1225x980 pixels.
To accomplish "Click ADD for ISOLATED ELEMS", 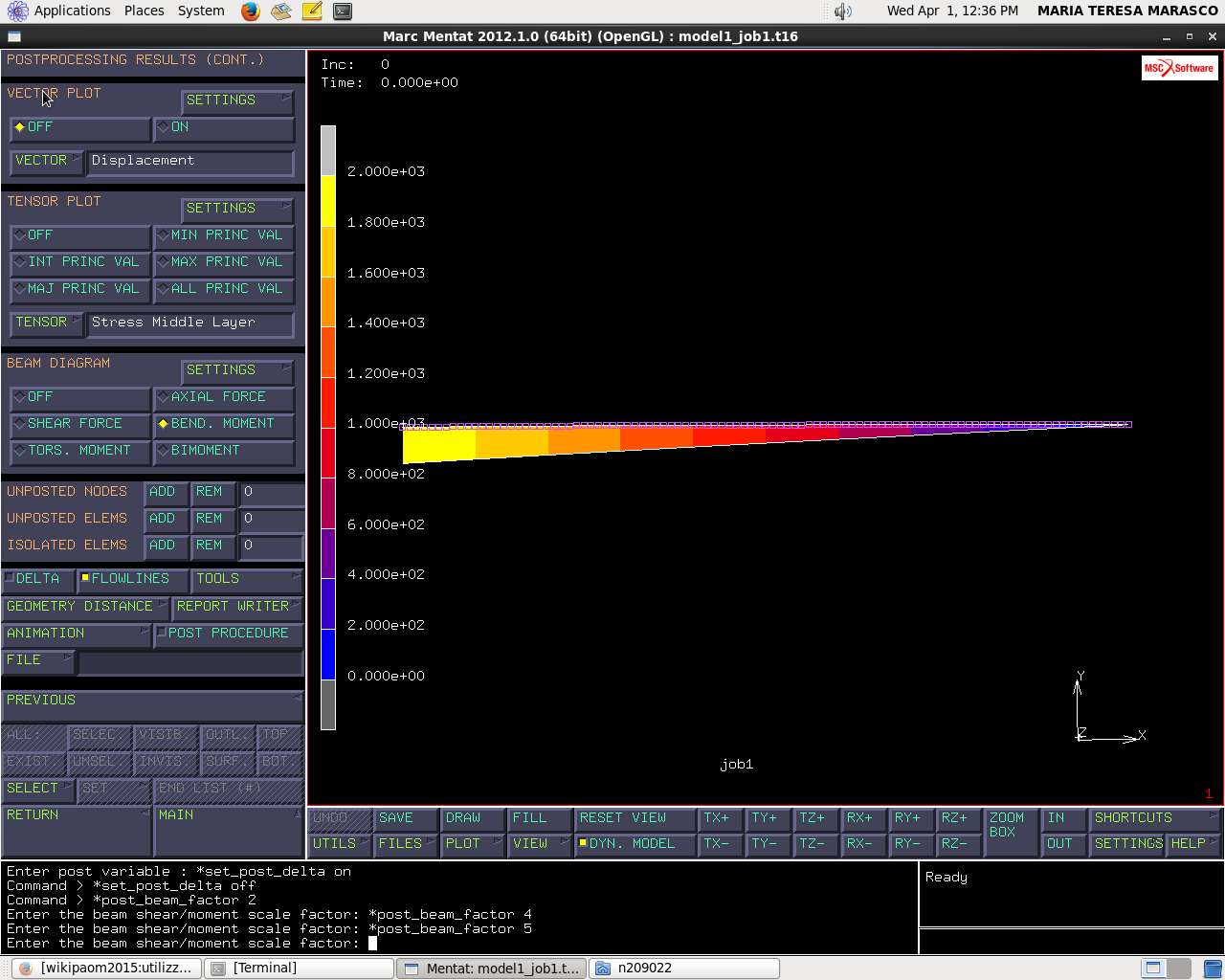I will tap(167, 546).
